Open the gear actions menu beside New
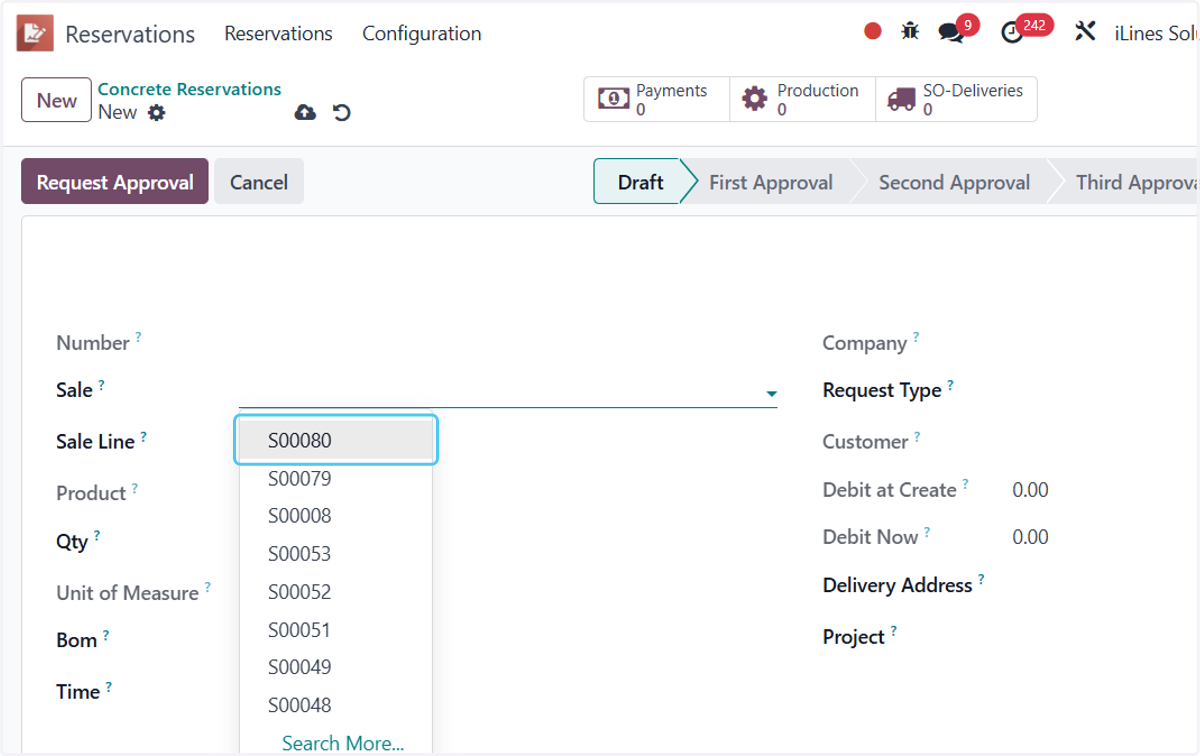Screen dimensions: 1200x756 pyautogui.click(x=156, y=113)
